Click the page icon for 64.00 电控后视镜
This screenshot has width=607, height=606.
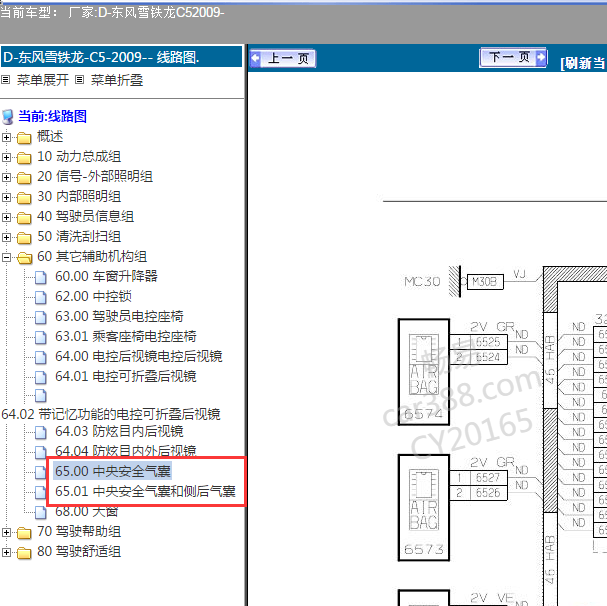tap(41, 357)
